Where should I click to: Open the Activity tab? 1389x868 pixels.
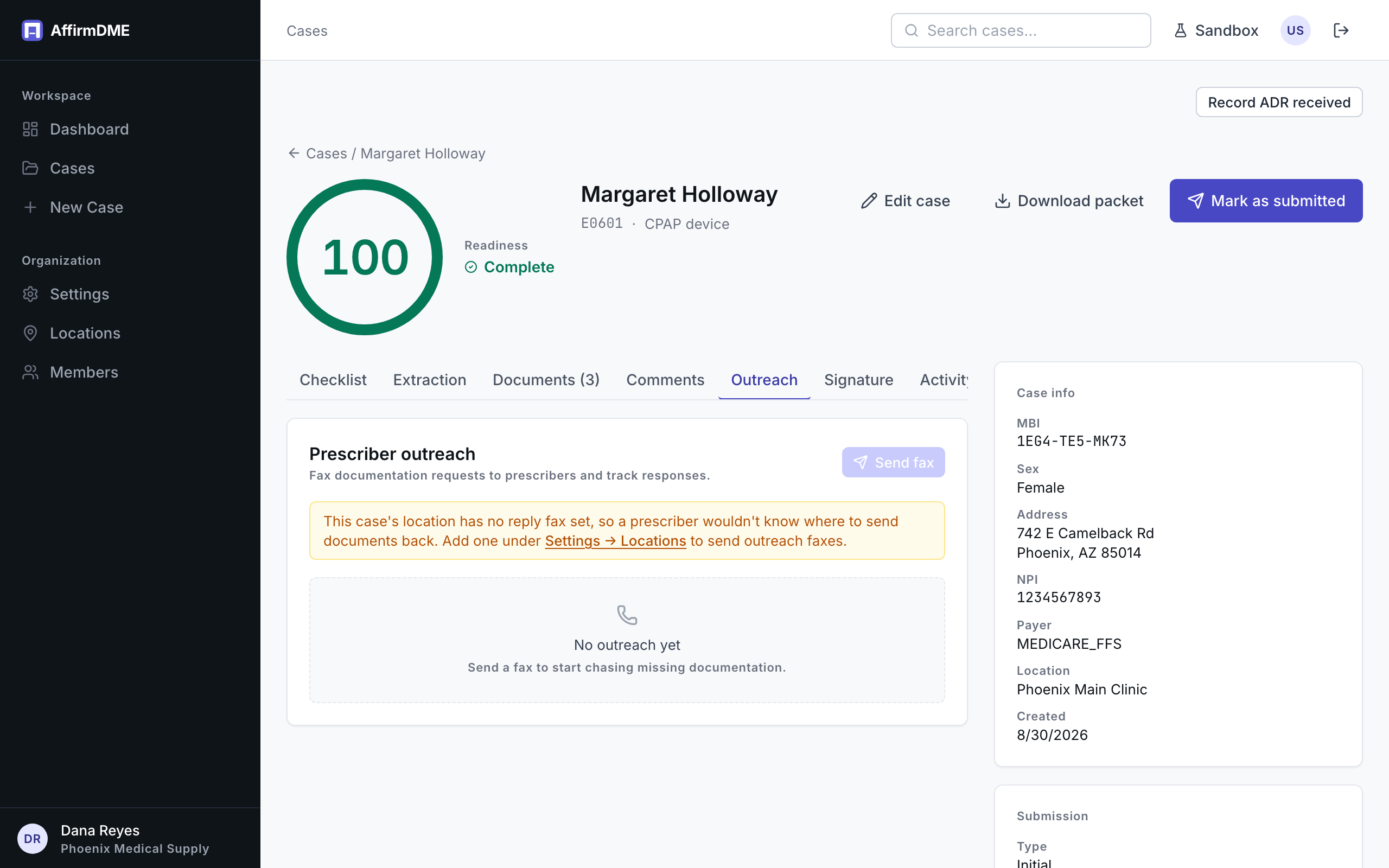(944, 380)
